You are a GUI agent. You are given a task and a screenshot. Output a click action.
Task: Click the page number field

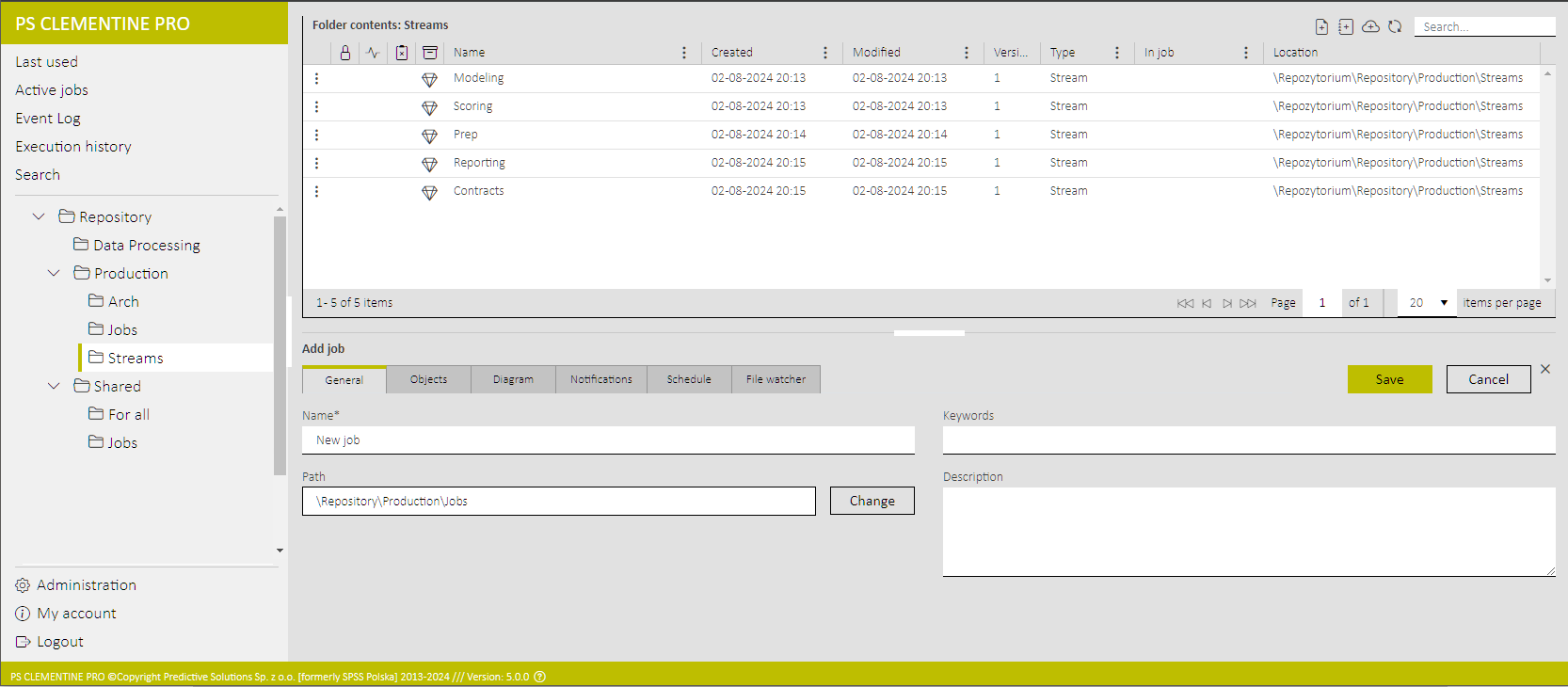1322,303
